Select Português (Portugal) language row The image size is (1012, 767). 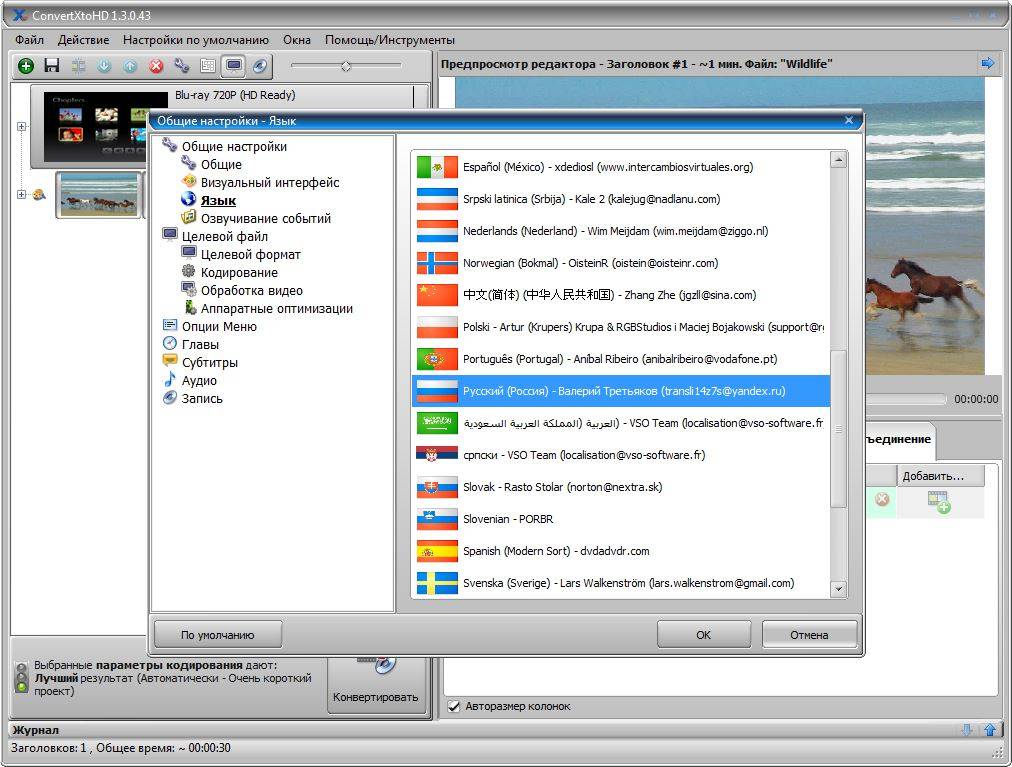(x=621, y=359)
